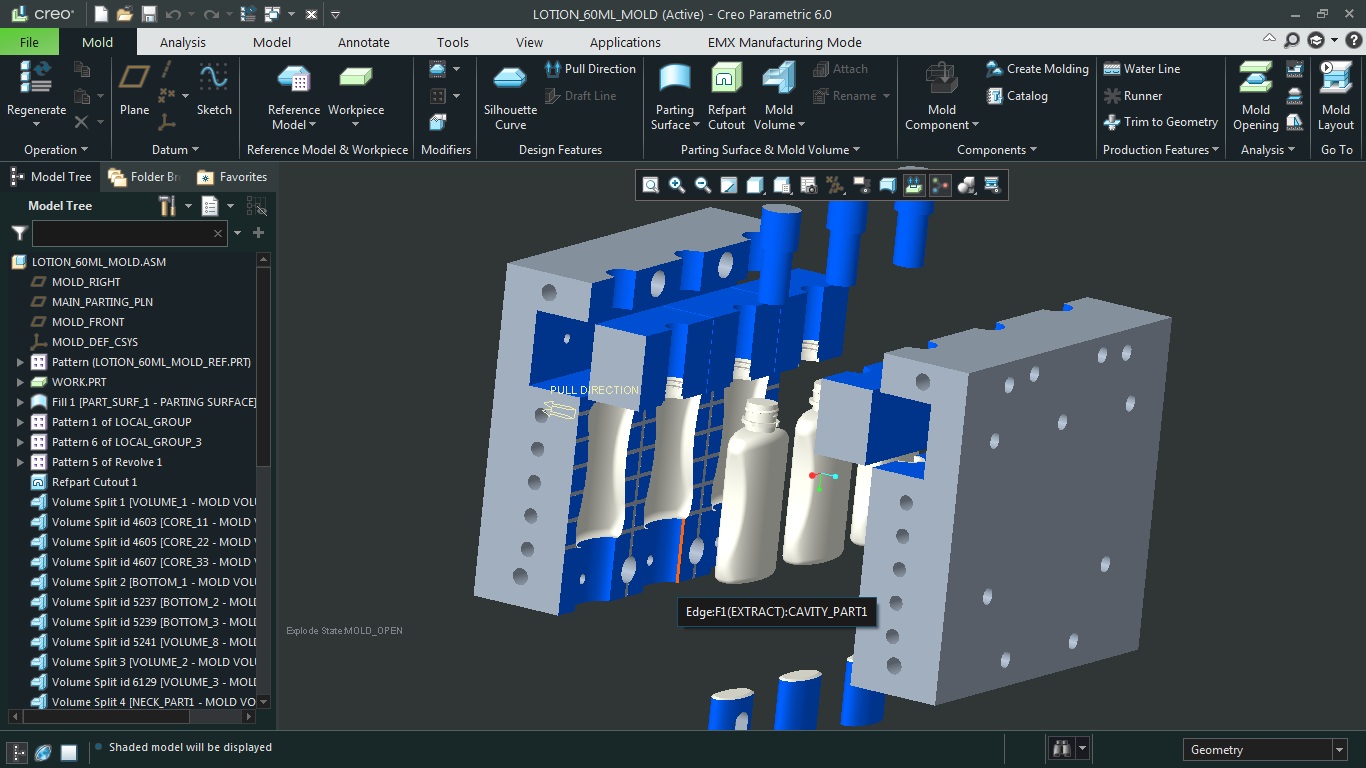Open the File menu

click(29, 42)
